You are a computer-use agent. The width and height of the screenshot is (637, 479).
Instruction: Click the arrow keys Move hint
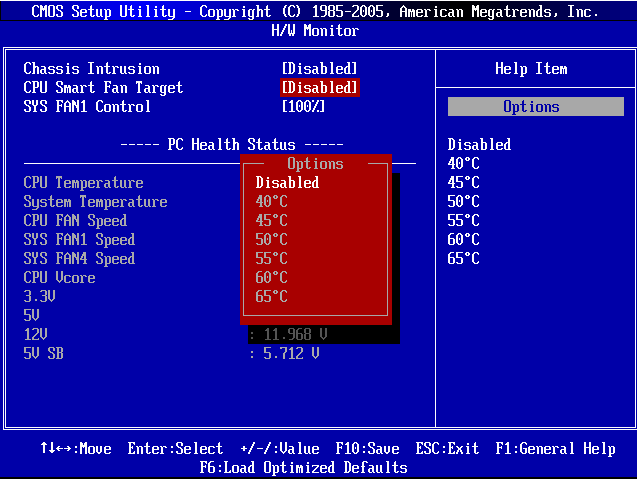[x=76, y=449]
